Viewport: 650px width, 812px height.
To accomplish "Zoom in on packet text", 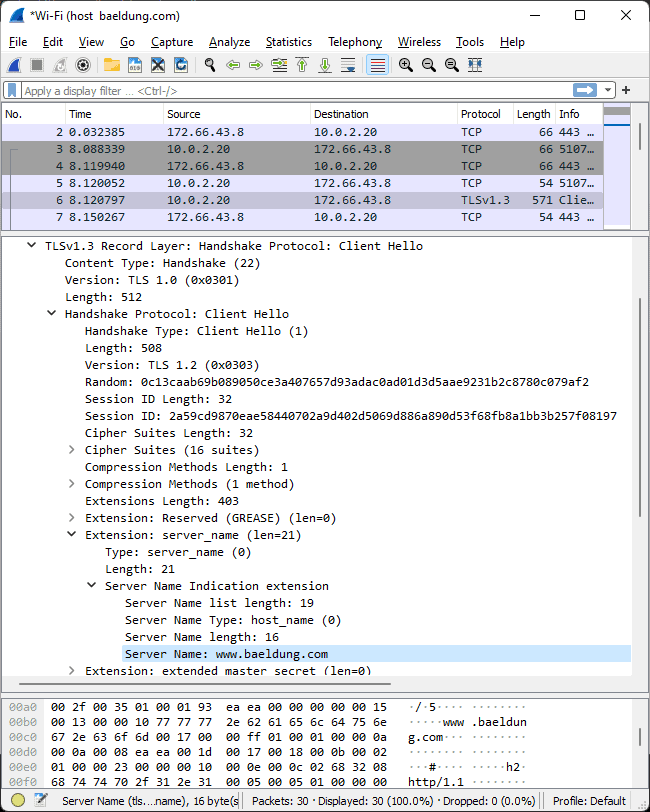I will [x=406, y=65].
